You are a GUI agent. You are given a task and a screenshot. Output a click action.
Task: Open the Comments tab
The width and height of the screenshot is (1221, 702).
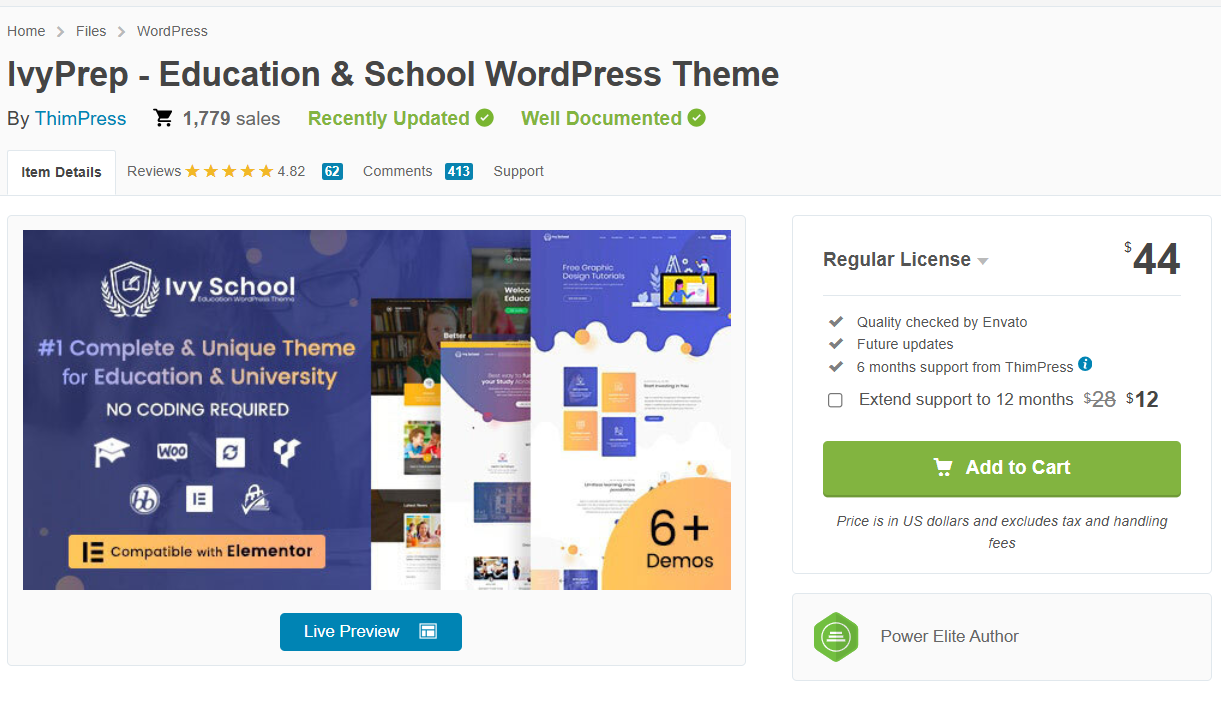click(397, 171)
